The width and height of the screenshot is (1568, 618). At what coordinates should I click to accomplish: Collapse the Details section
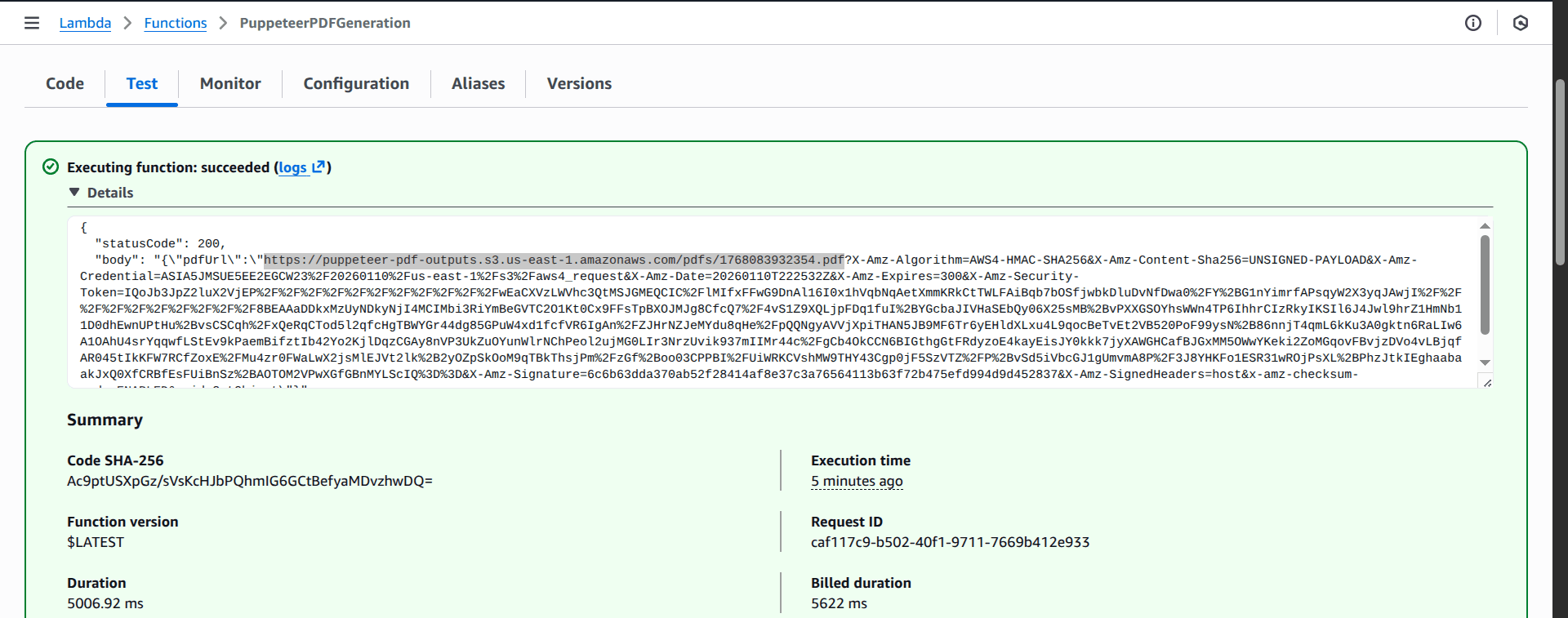click(101, 193)
